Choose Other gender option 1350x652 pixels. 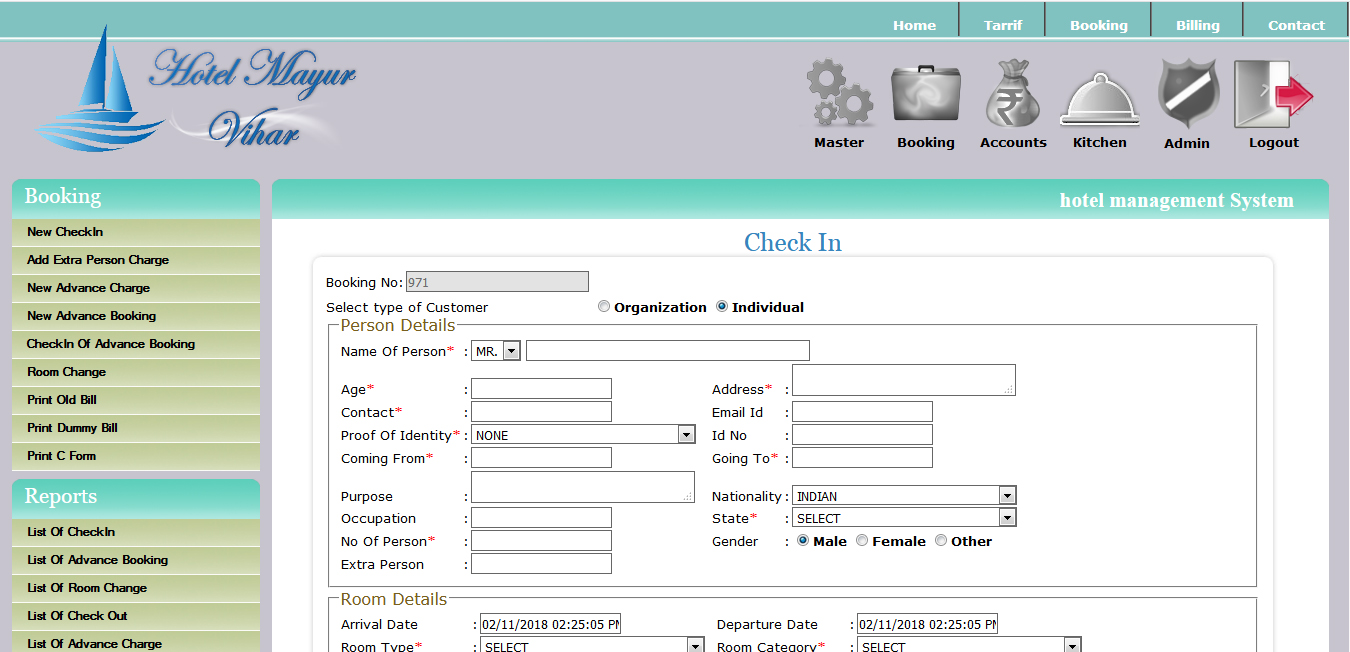coord(941,541)
